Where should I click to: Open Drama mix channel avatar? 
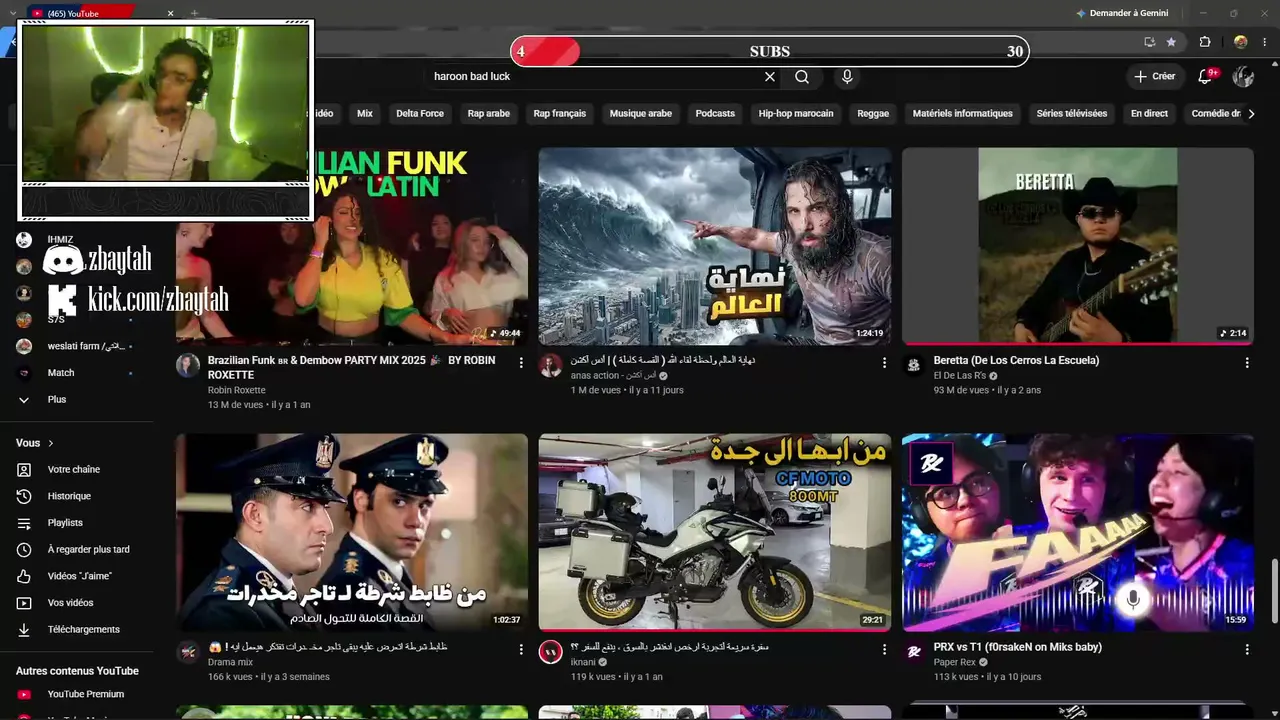[x=188, y=652]
